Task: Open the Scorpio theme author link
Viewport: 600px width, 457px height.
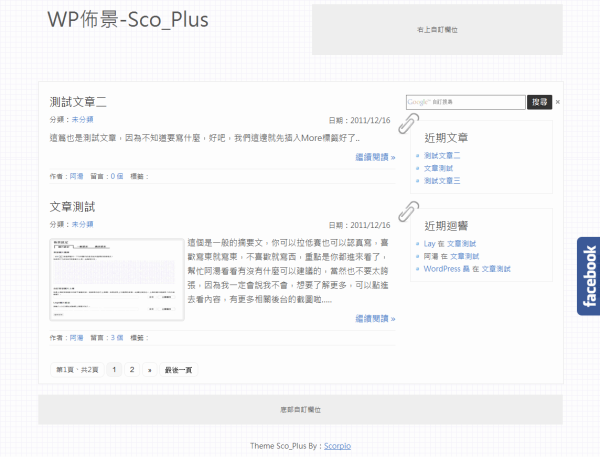Action: pyautogui.click(x=337, y=445)
